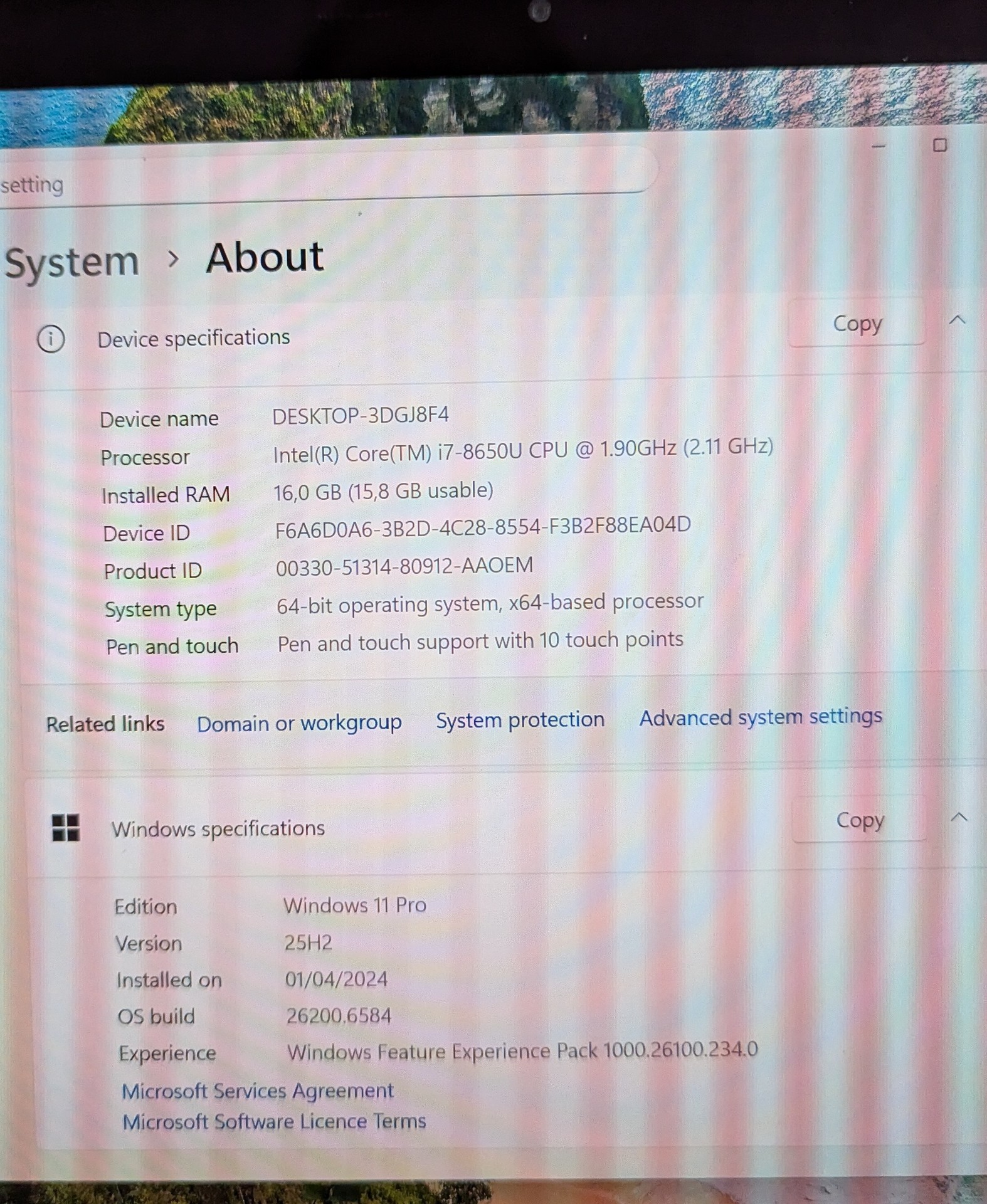Open Advanced system settings
This screenshot has width=987, height=1204.
(761, 717)
